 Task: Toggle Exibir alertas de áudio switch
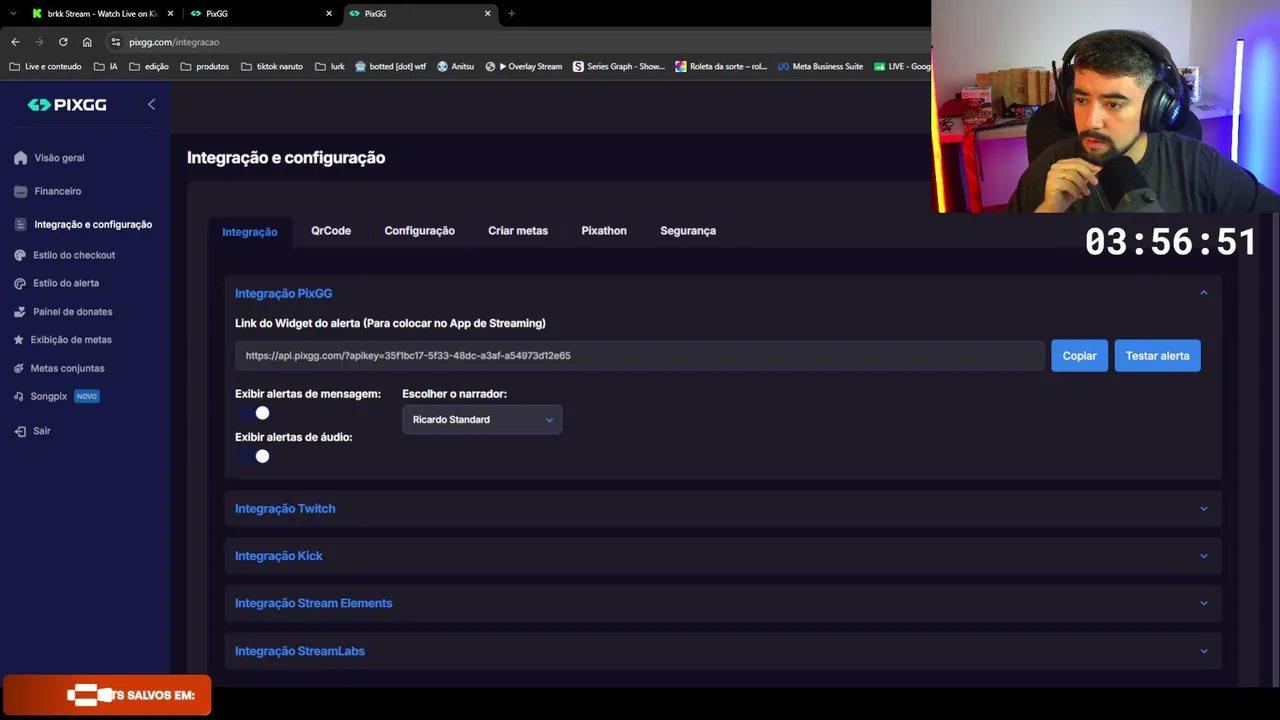pyautogui.click(x=253, y=456)
